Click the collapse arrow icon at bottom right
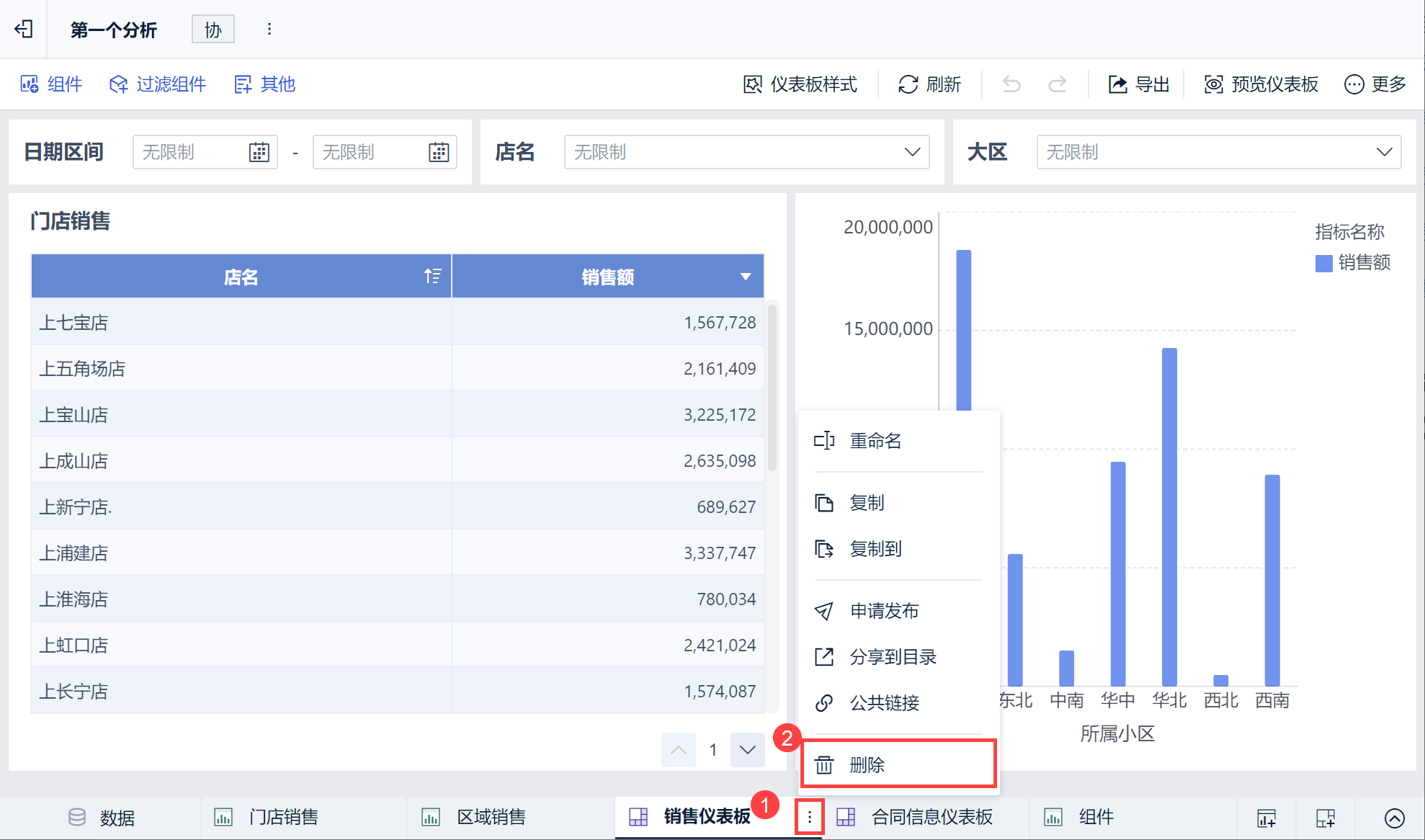Image resolution: width=1425 pixels, height=840 pixels. point(1394,818)
